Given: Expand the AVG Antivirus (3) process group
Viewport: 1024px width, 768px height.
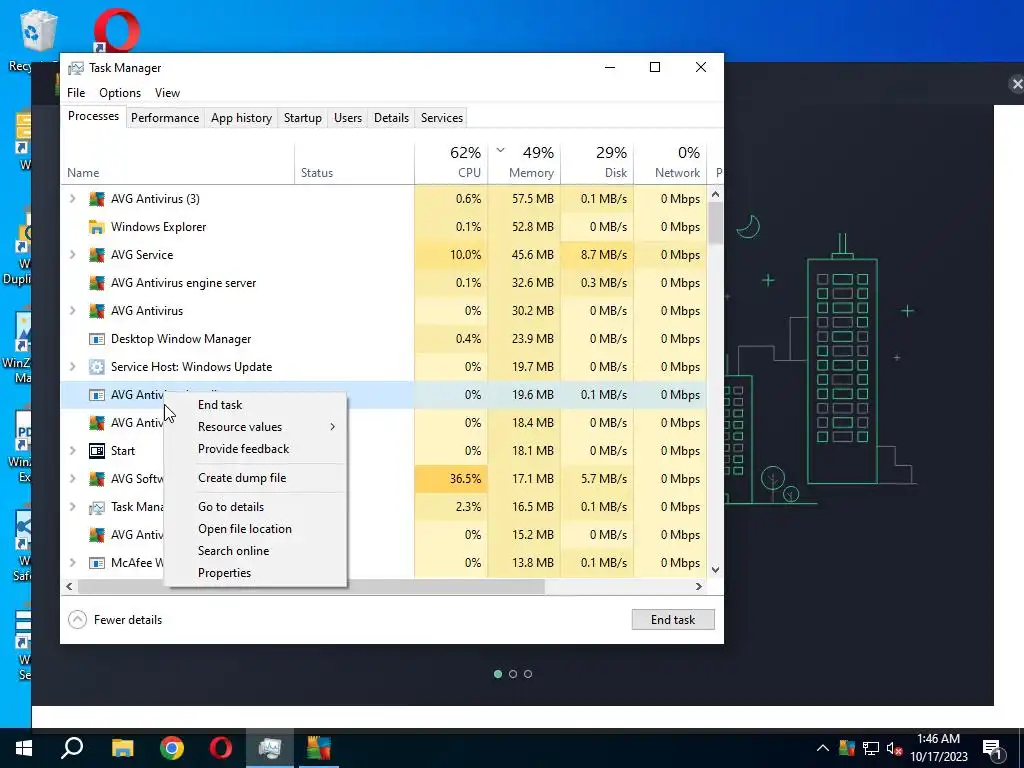Looking at the screenshot, I should (72, 199).
